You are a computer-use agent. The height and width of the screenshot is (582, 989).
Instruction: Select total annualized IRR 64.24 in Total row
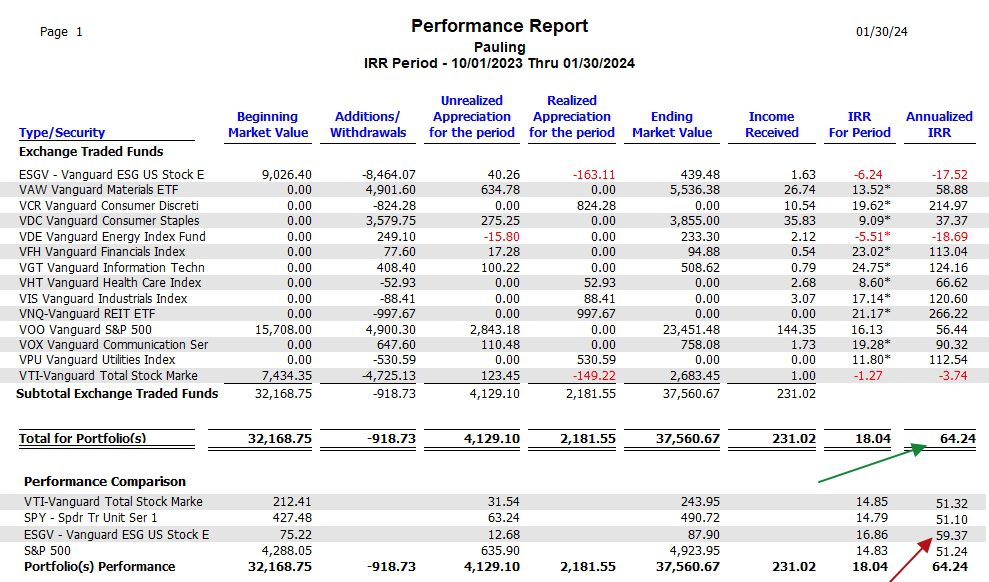957,438
